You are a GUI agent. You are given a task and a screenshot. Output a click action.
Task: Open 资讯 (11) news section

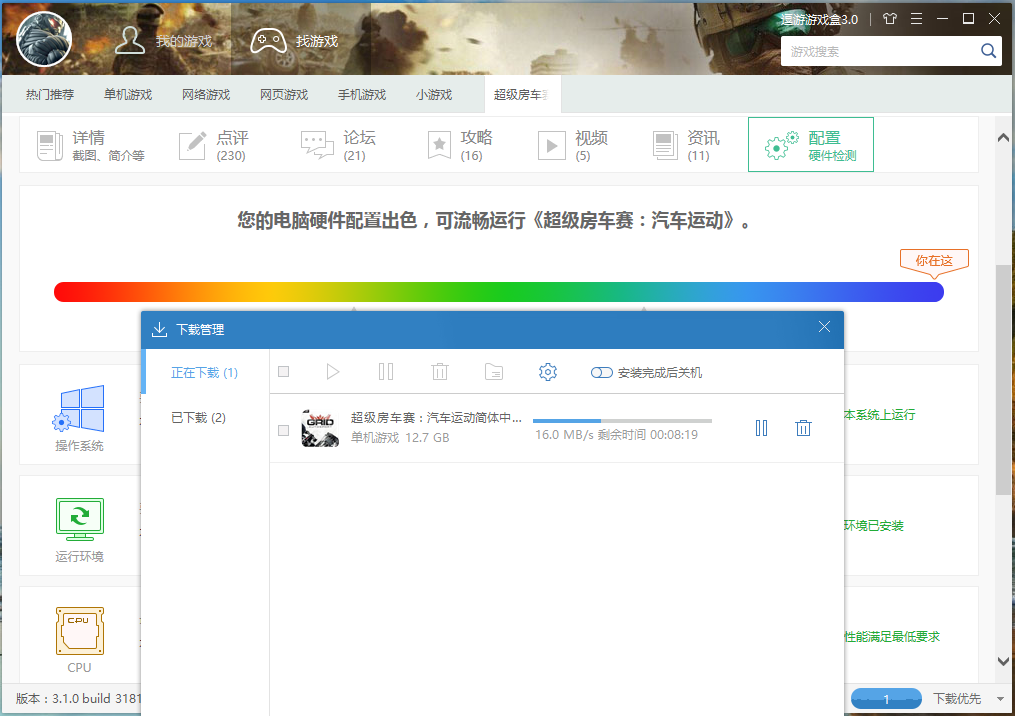(x=686, y=145)
